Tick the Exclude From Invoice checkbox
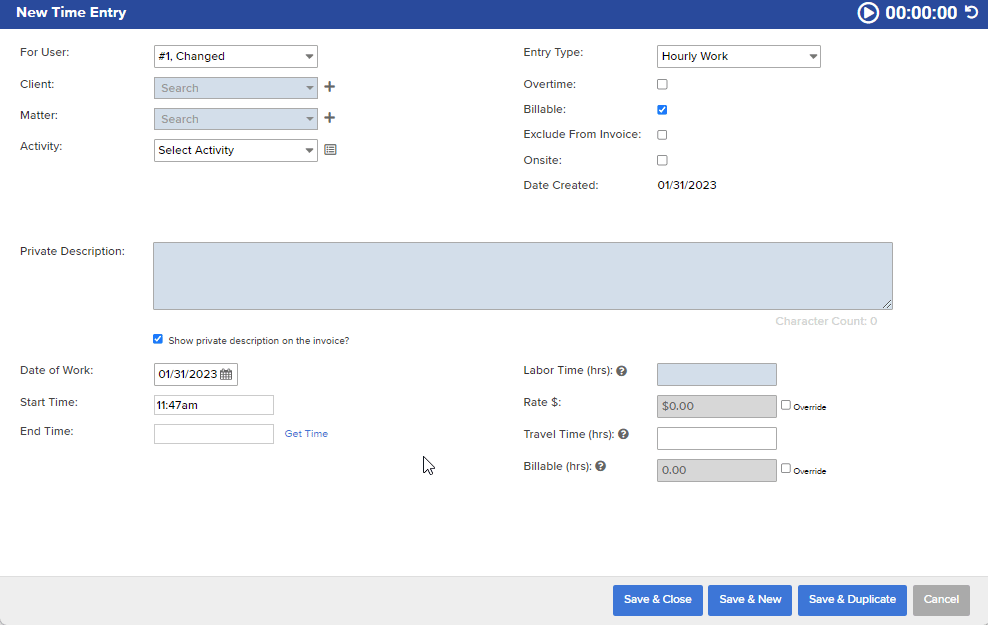The height and width of the screenshot is (625, 988). 662,135
